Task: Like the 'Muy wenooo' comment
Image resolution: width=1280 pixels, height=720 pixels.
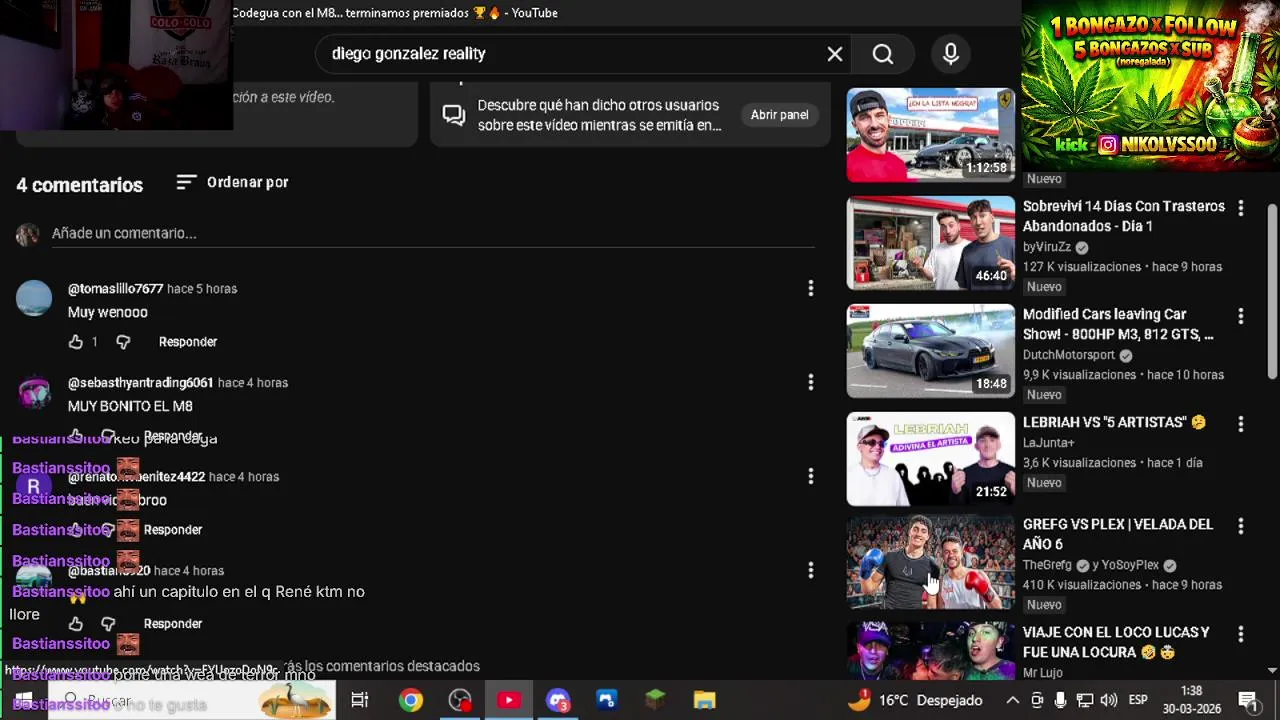Action: 76,342
